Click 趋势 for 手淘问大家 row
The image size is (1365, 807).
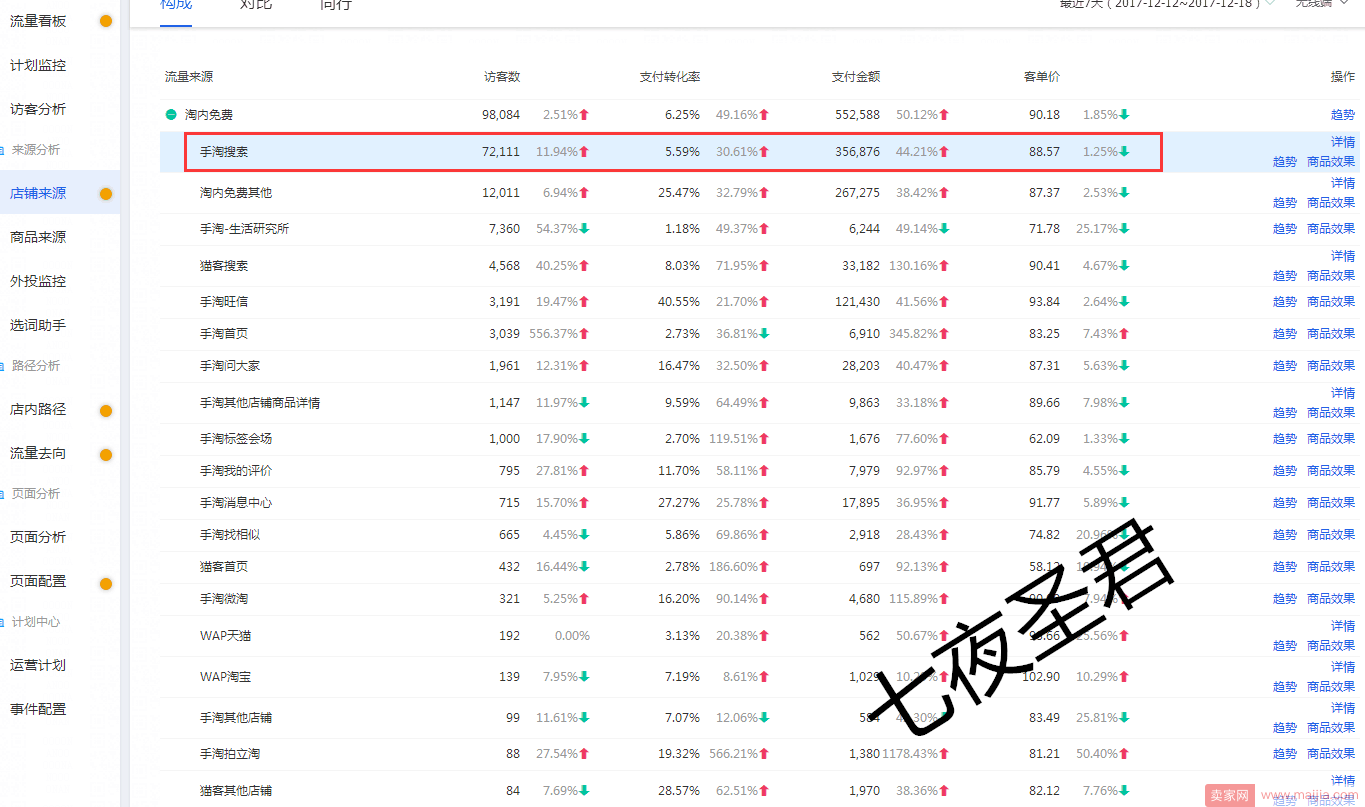click(1285, 365)
